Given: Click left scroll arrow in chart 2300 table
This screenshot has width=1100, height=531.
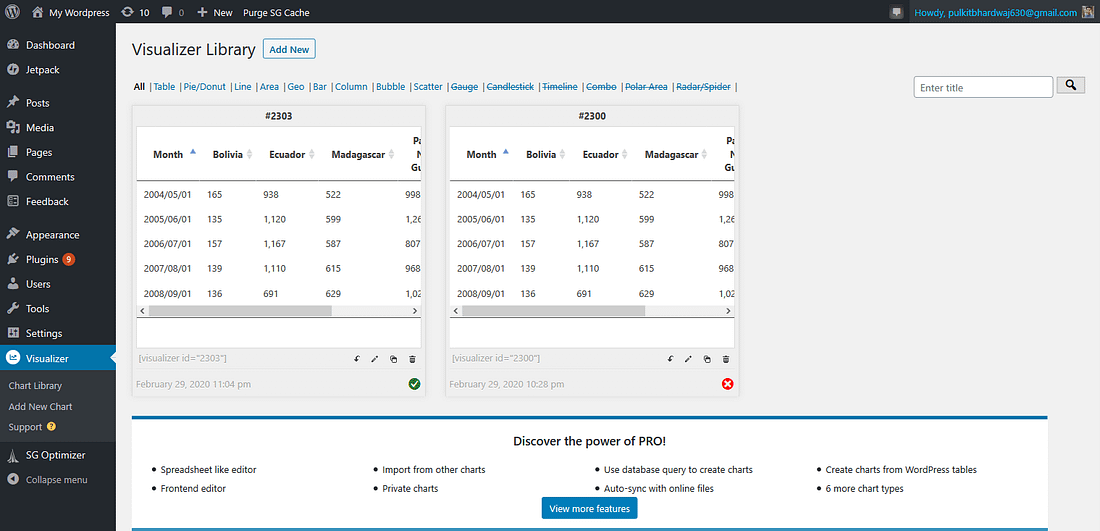Looking at the screenshot, I should point(456,311).
